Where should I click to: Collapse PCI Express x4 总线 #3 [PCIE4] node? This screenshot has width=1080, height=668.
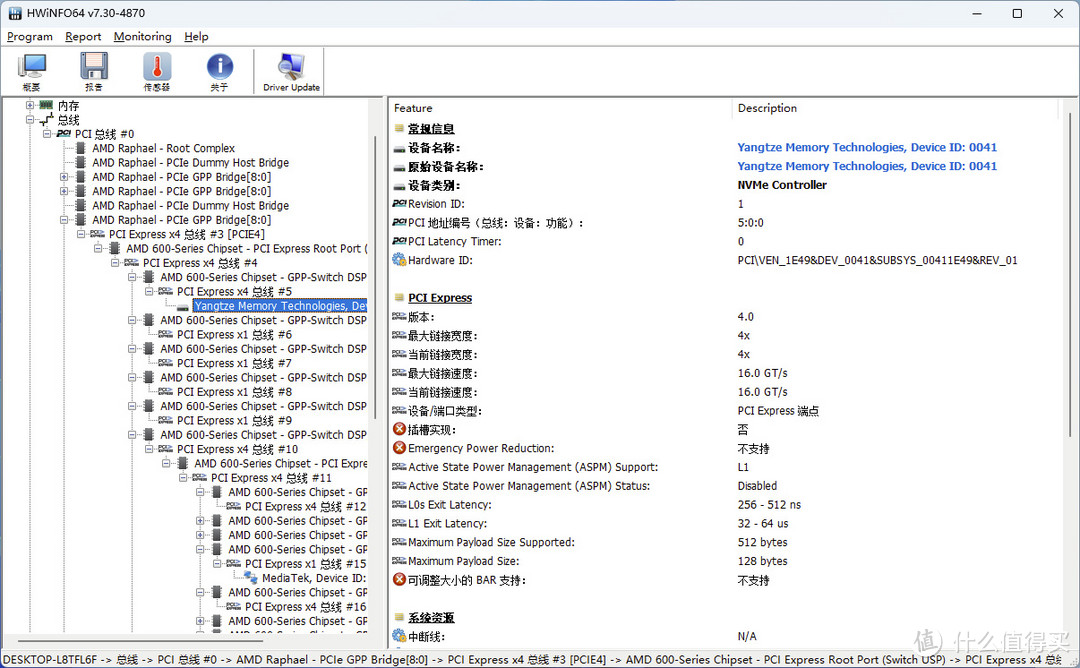81,234
